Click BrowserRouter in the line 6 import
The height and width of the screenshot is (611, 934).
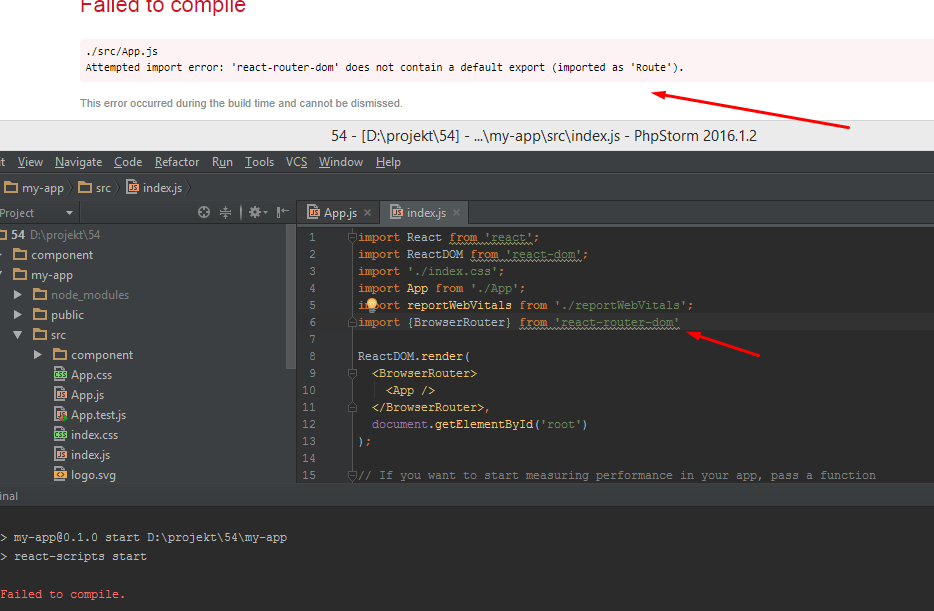pyautogui.click(x=459, y=322)
